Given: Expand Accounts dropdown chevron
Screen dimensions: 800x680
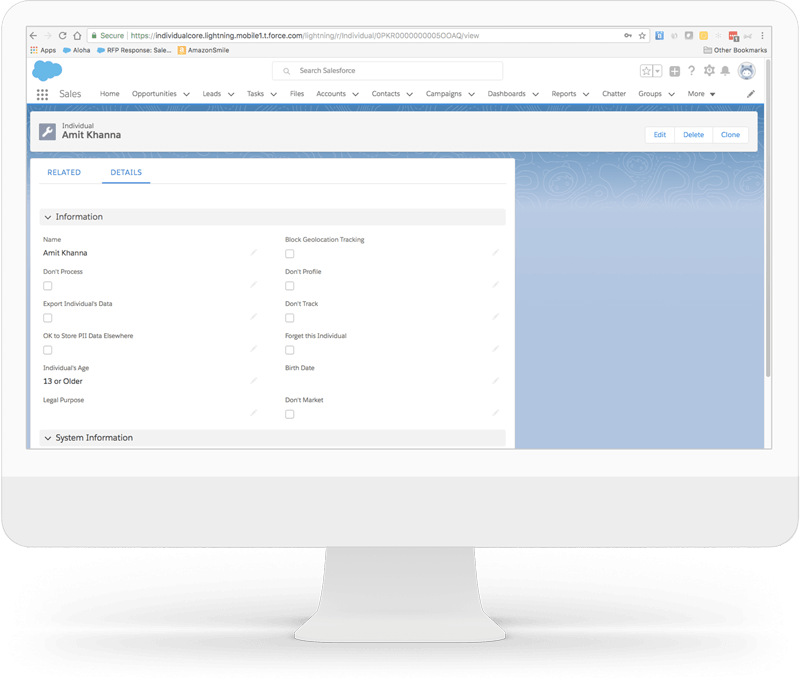Looking at the screenshot, I should 356,94.
